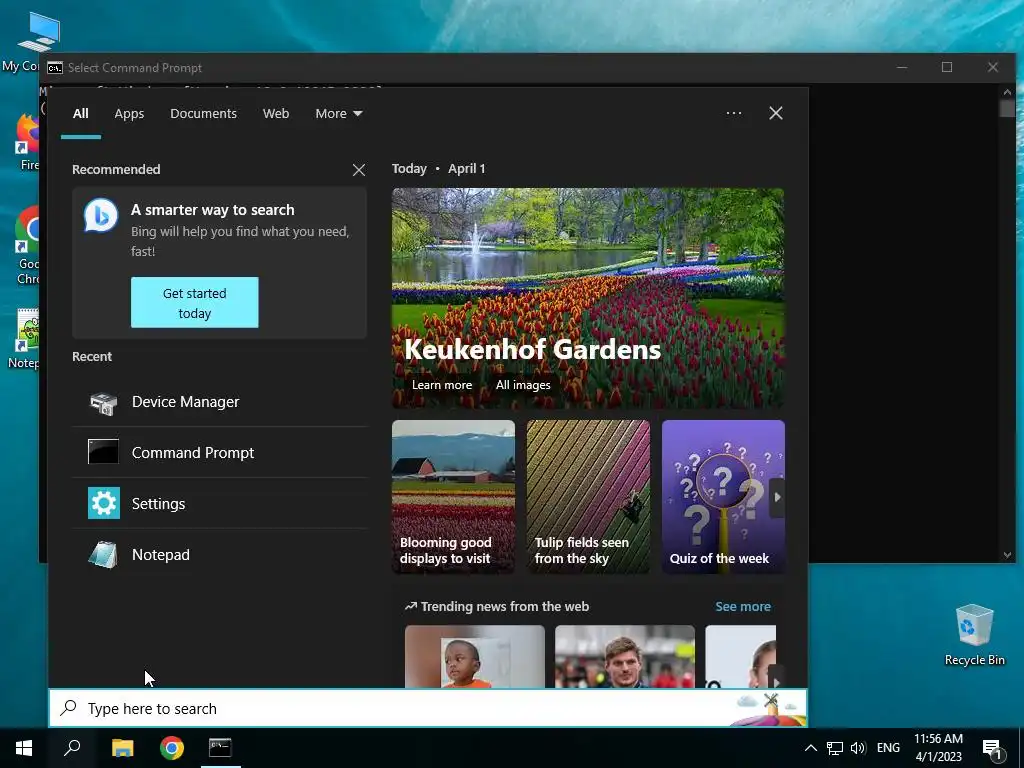Image resolution: width=1024 pixels, height=768 pixels.
Task: Open Device Manager from recent list
Action: [220, 402]
